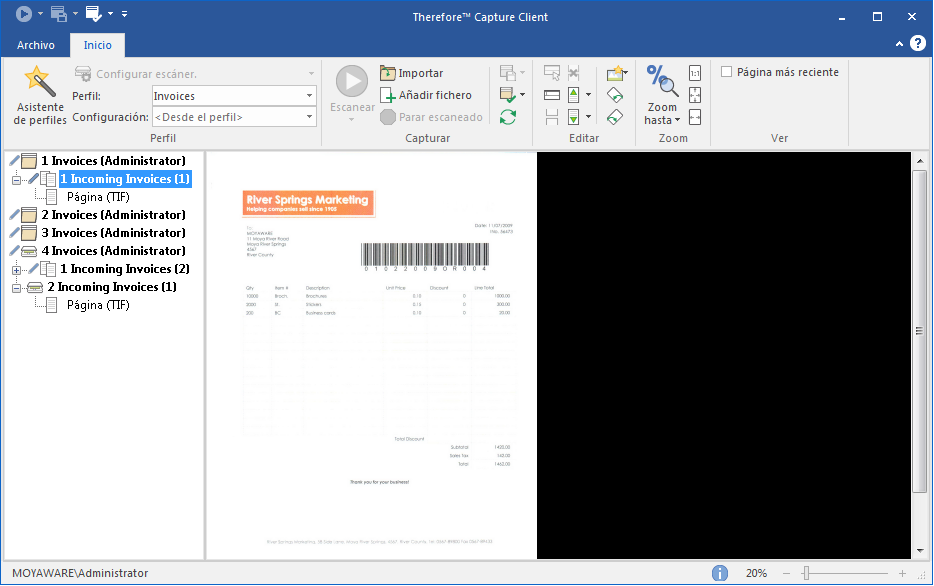Switch to the Inicio ribbon tab
Image resolution: width=934 pixels, height=586 pixels.
point(98,45)
